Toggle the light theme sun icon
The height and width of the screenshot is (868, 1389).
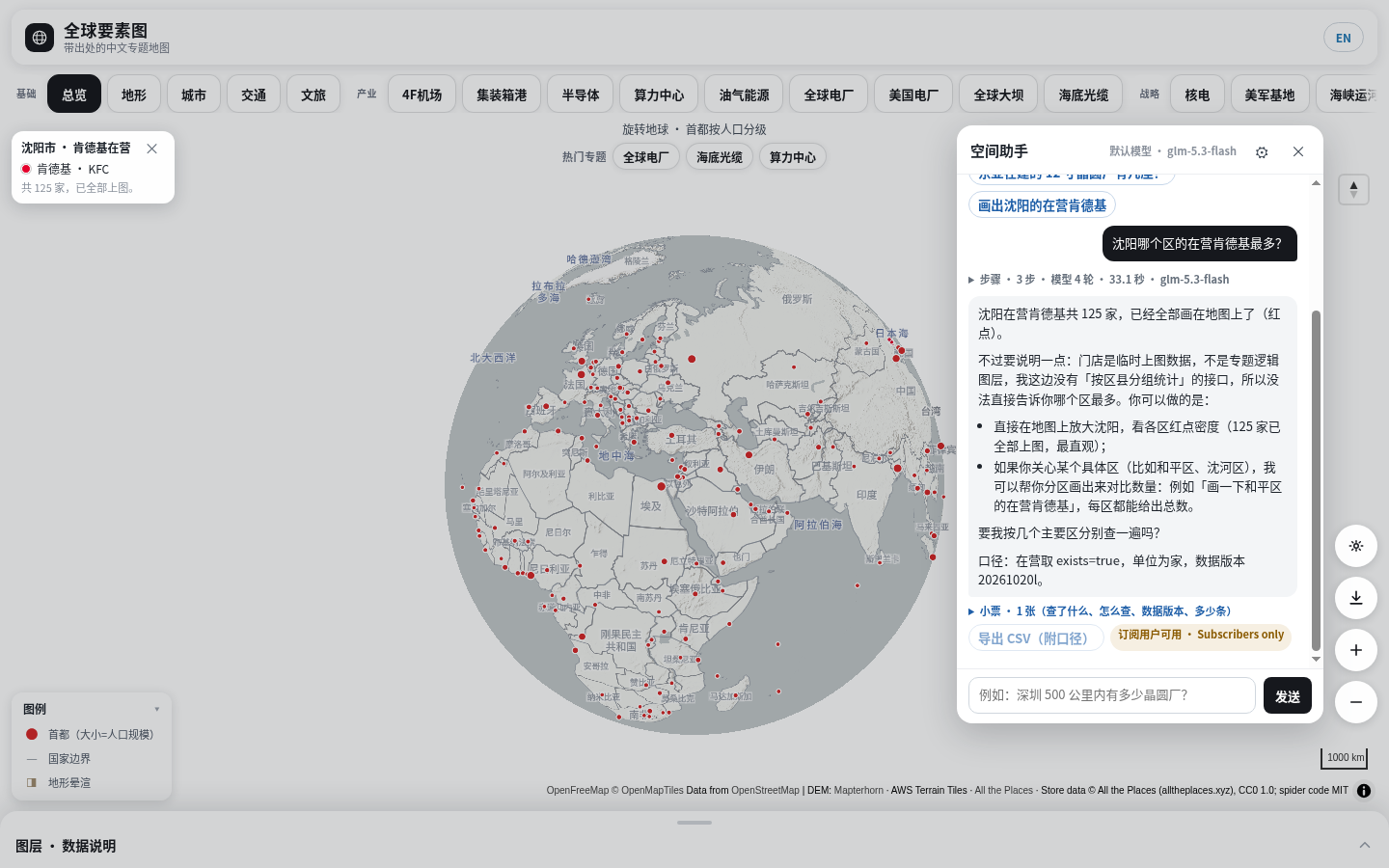(x=1355, y=546)
